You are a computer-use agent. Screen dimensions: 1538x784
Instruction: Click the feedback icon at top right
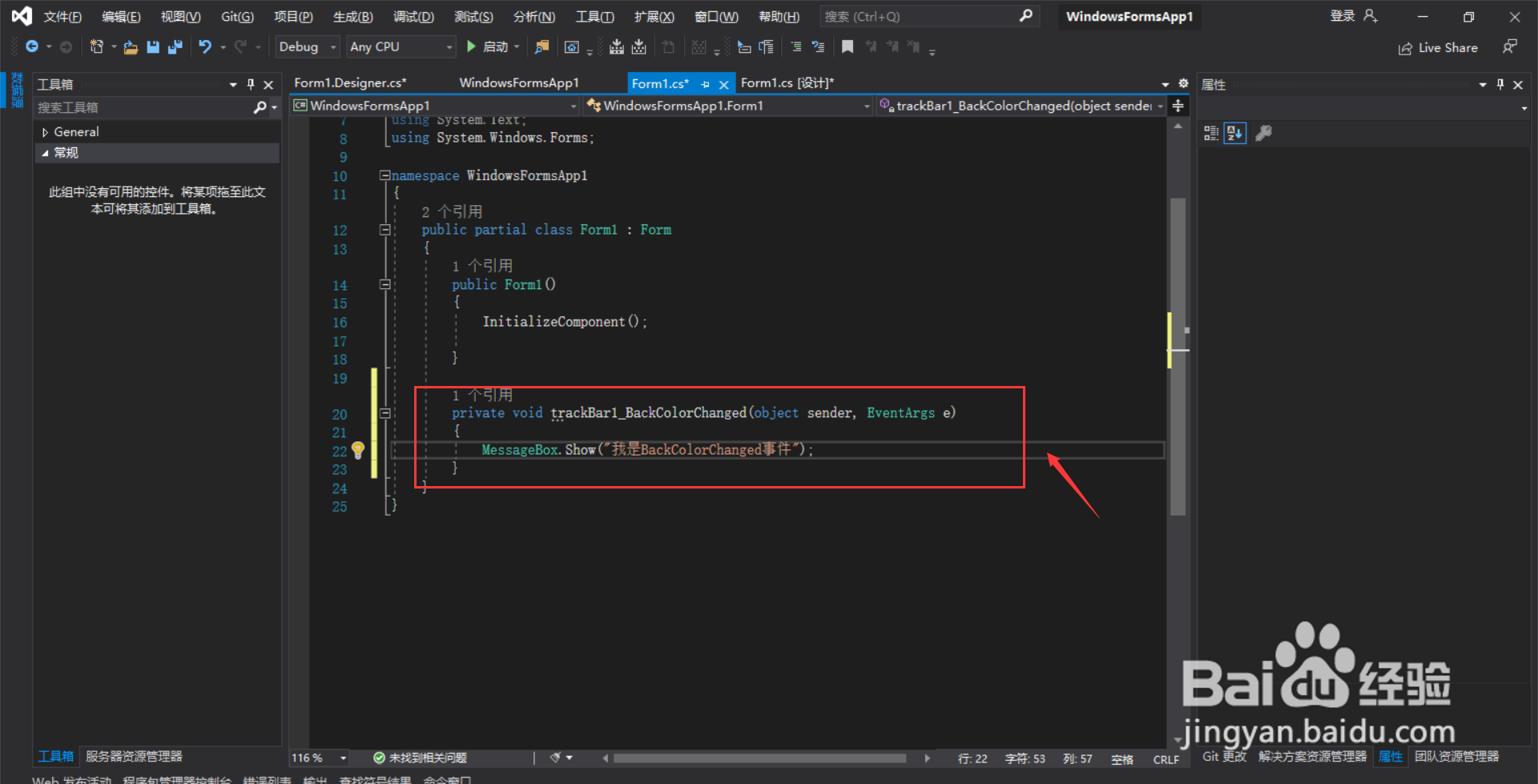pyautogui.click(x=1509, y=47)
